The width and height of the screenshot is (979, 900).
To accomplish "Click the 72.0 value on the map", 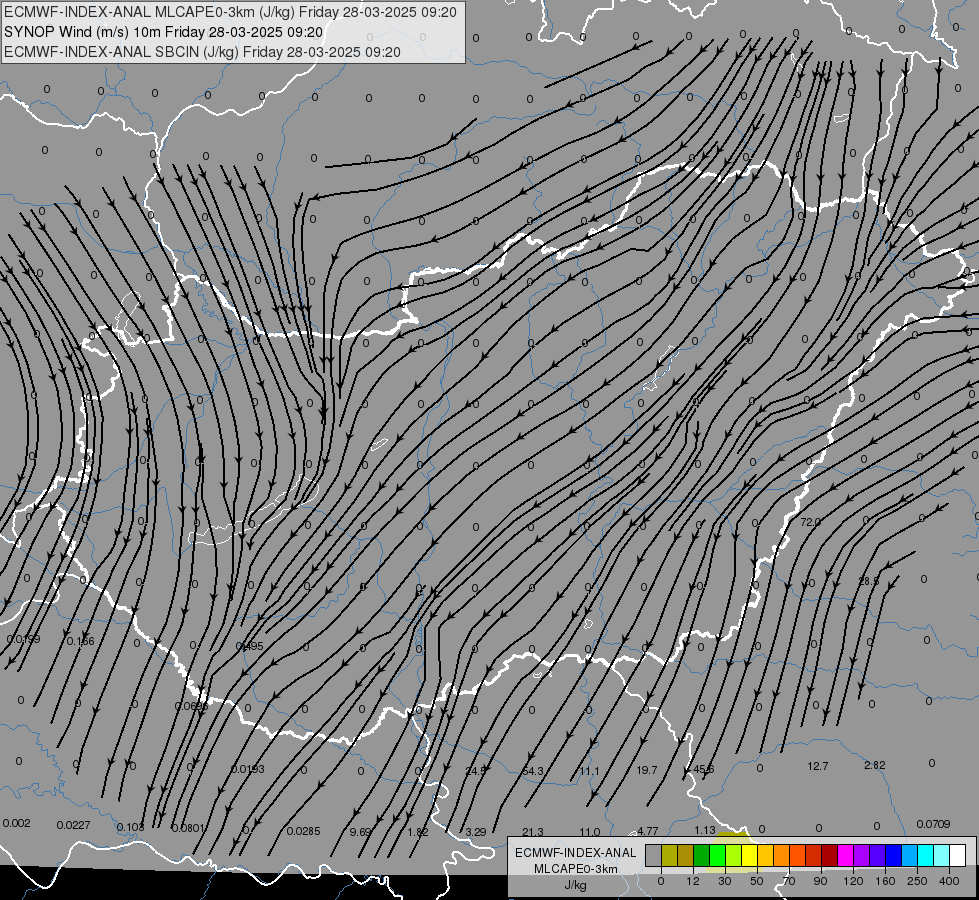I will point(810,522).
